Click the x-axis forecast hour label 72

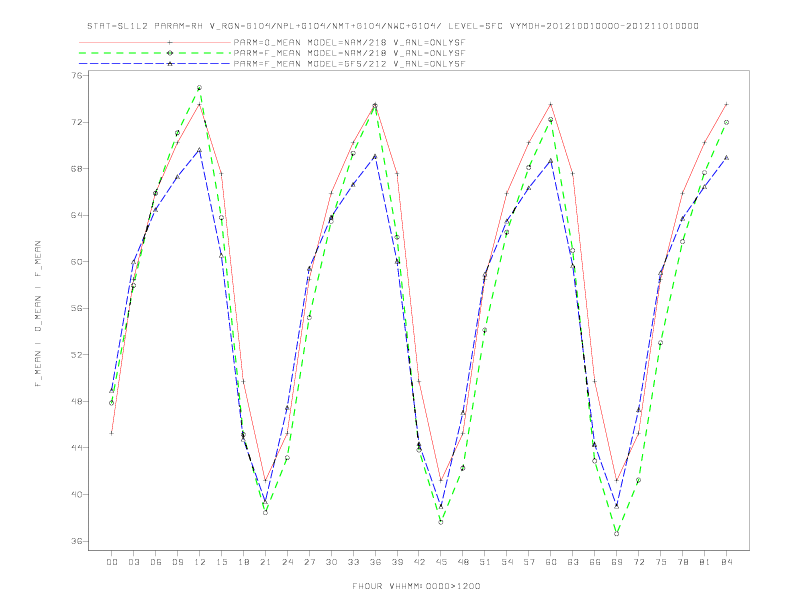coord(639,562)
